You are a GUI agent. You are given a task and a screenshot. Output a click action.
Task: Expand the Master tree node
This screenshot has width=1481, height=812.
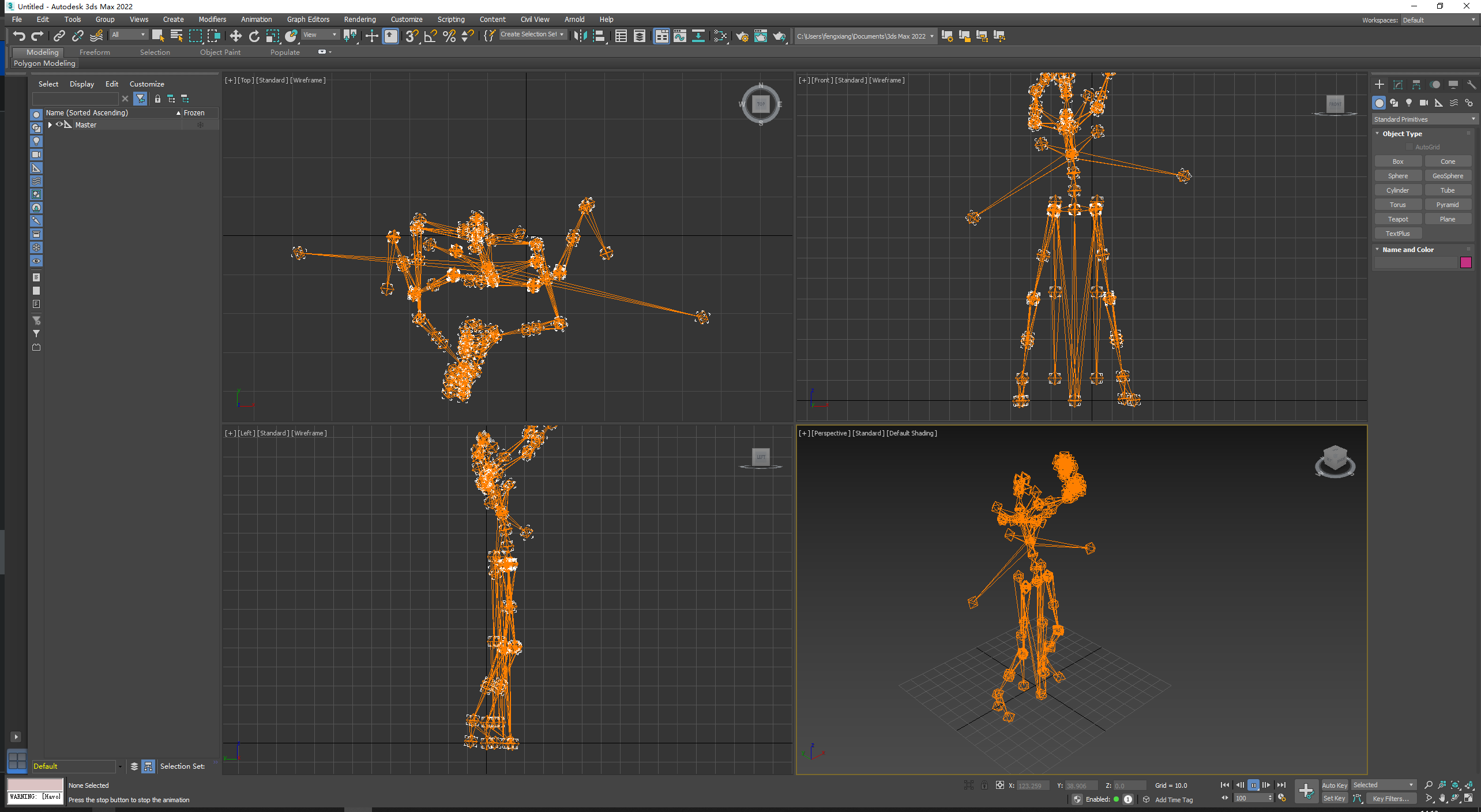[x=50, y=125]
